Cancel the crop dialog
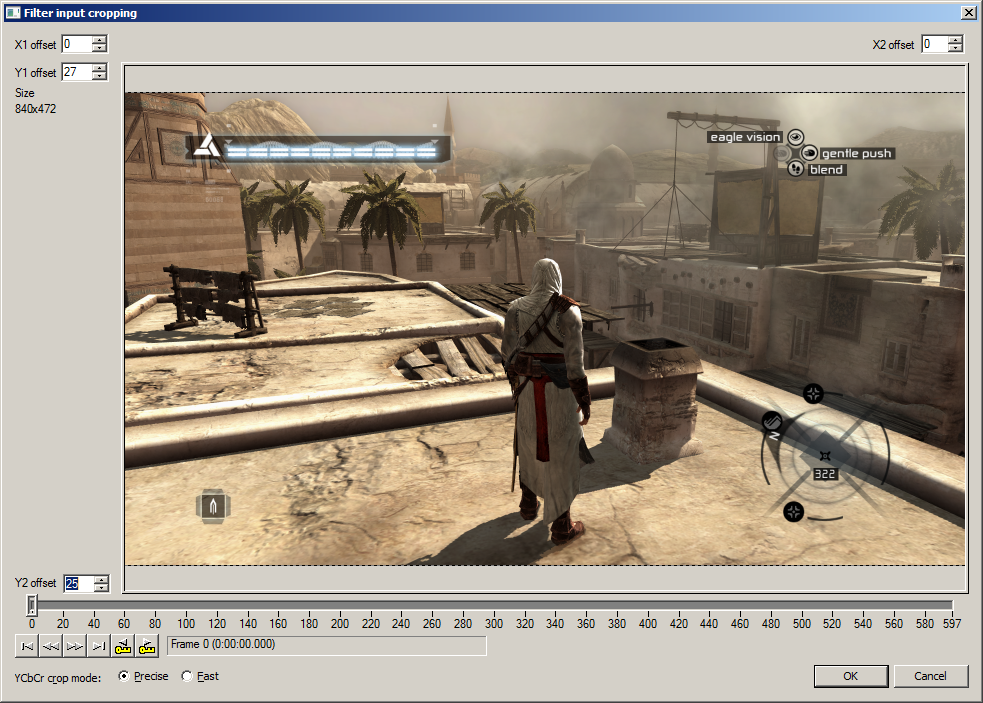The height and width of the screenshot is (703, 983). (930, 676)
